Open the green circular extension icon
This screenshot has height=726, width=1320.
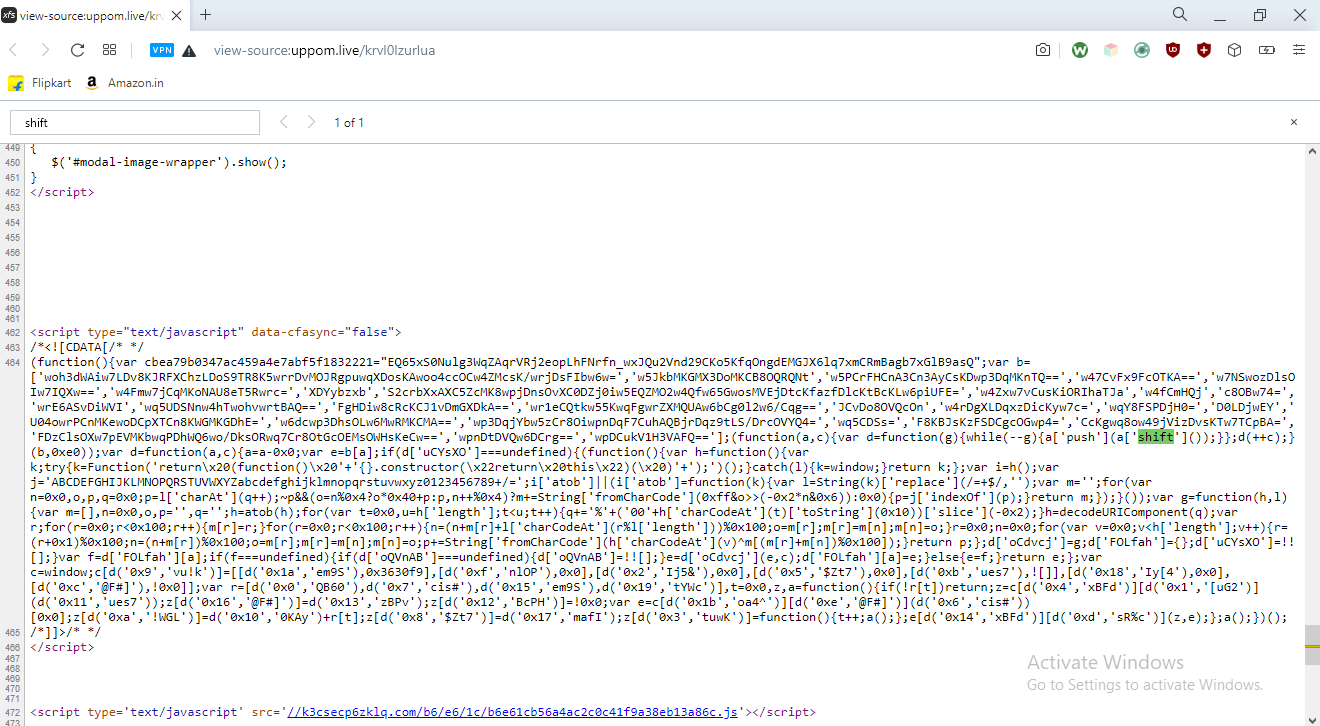[1141, 50]
